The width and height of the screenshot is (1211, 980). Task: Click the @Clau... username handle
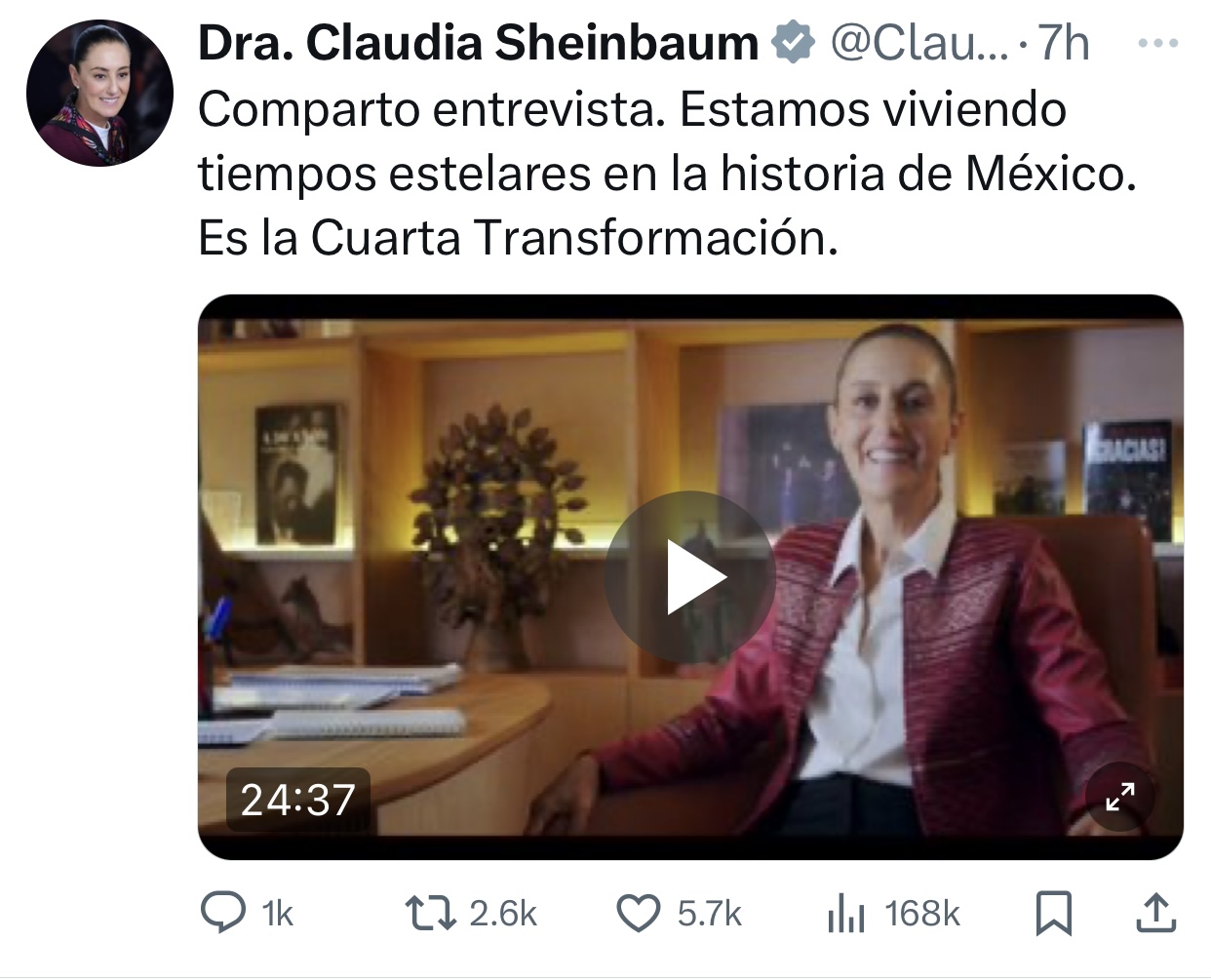click(x=919, y=44)
